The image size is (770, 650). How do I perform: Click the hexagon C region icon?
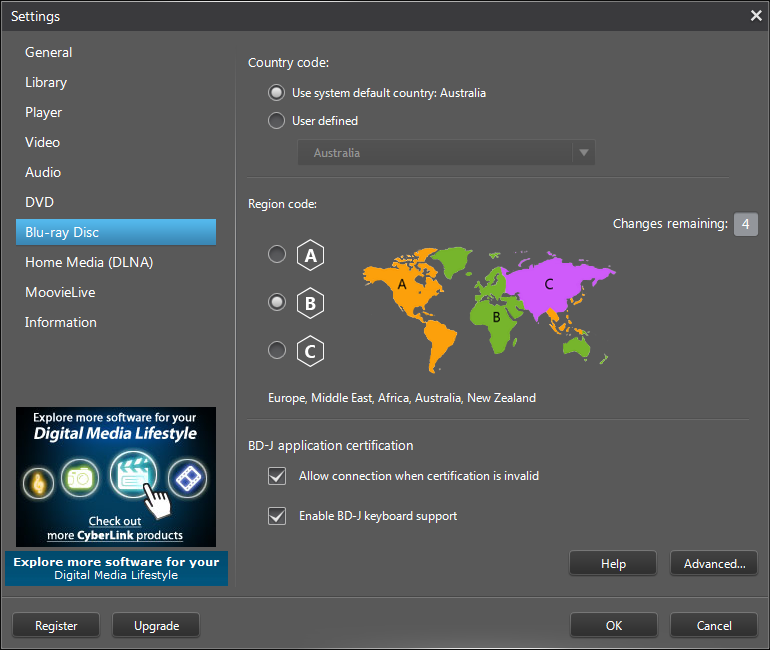click(x=311, y=351)
